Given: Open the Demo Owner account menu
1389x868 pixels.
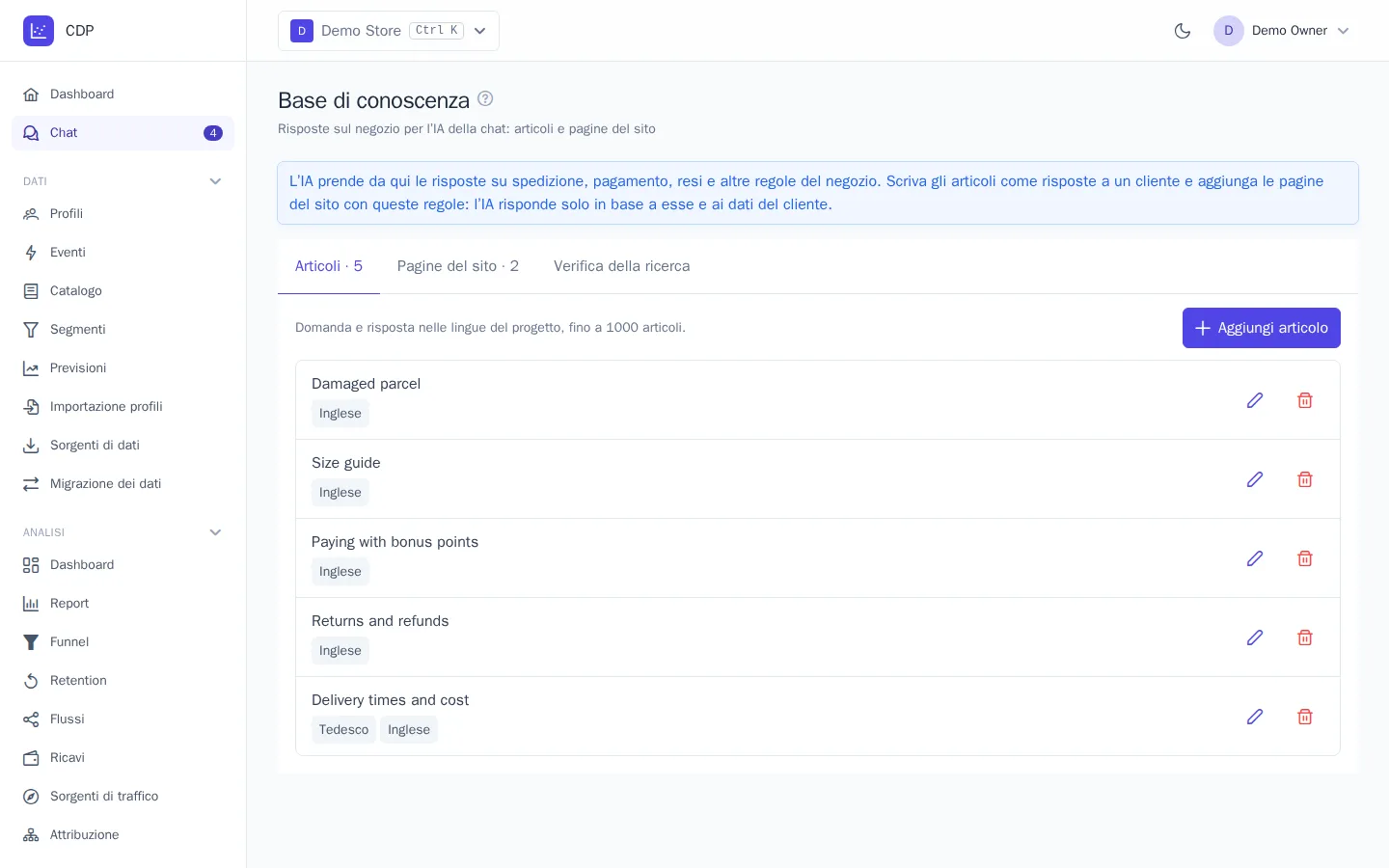Looking at the screenshot, I should [x=1282, y=31].
